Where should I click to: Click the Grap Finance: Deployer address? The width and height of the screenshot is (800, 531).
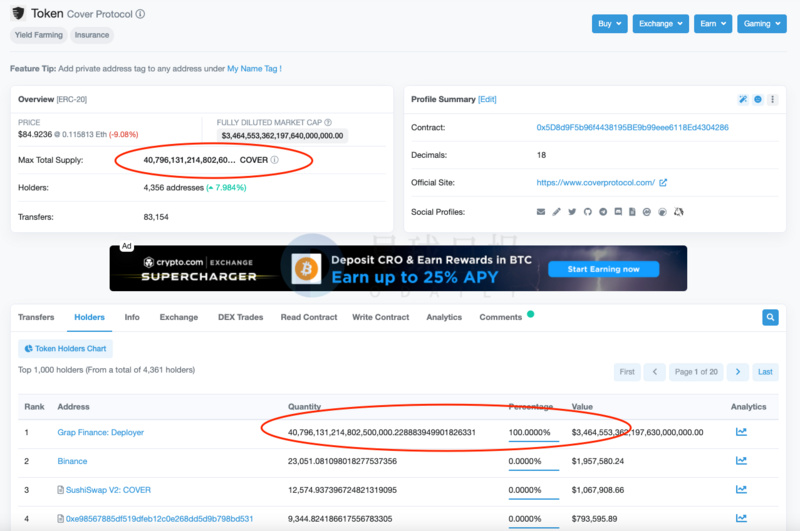pyautogui.click(x=101, y=432)
